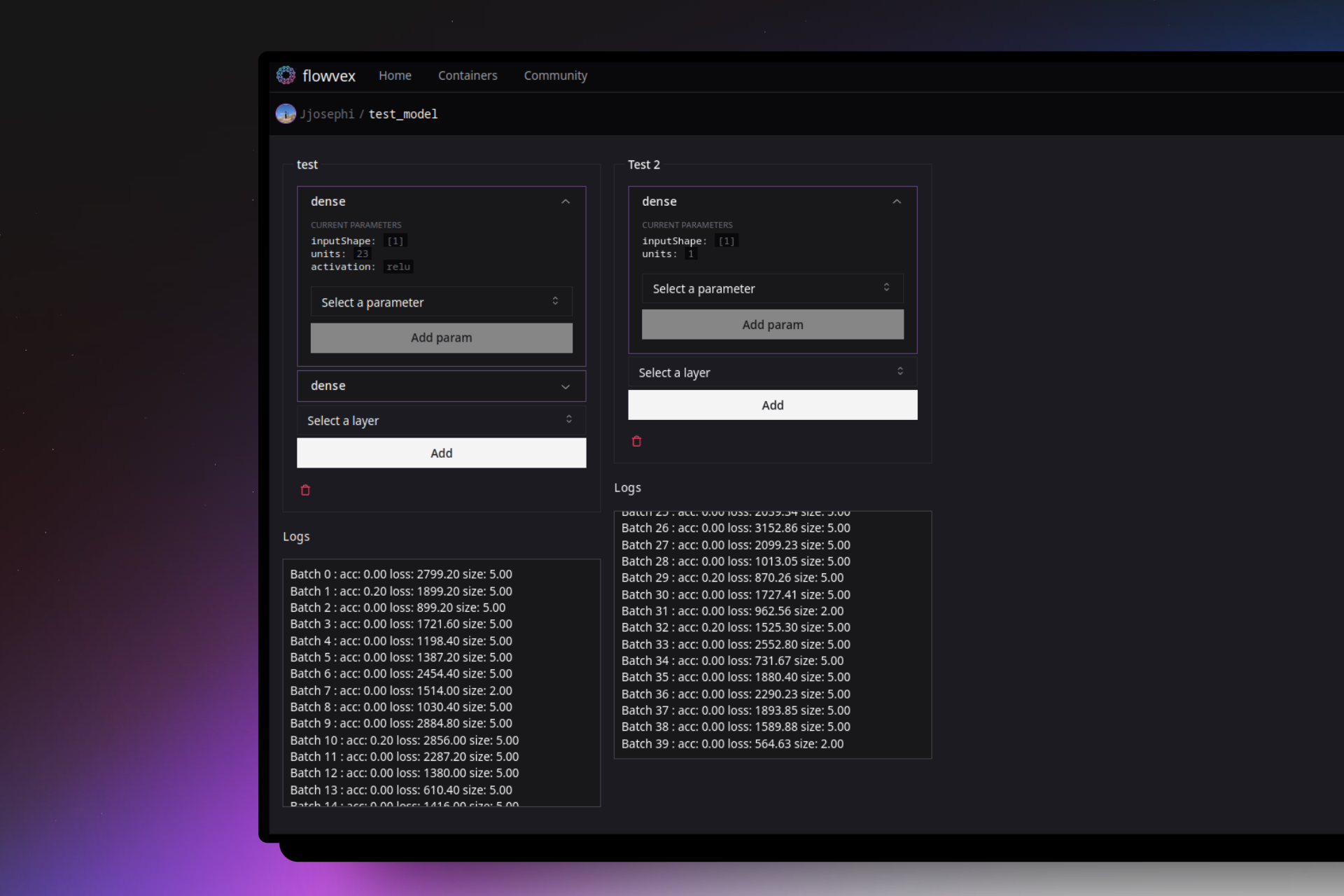Open Select a parameter dropdown in test

(441, 302)
